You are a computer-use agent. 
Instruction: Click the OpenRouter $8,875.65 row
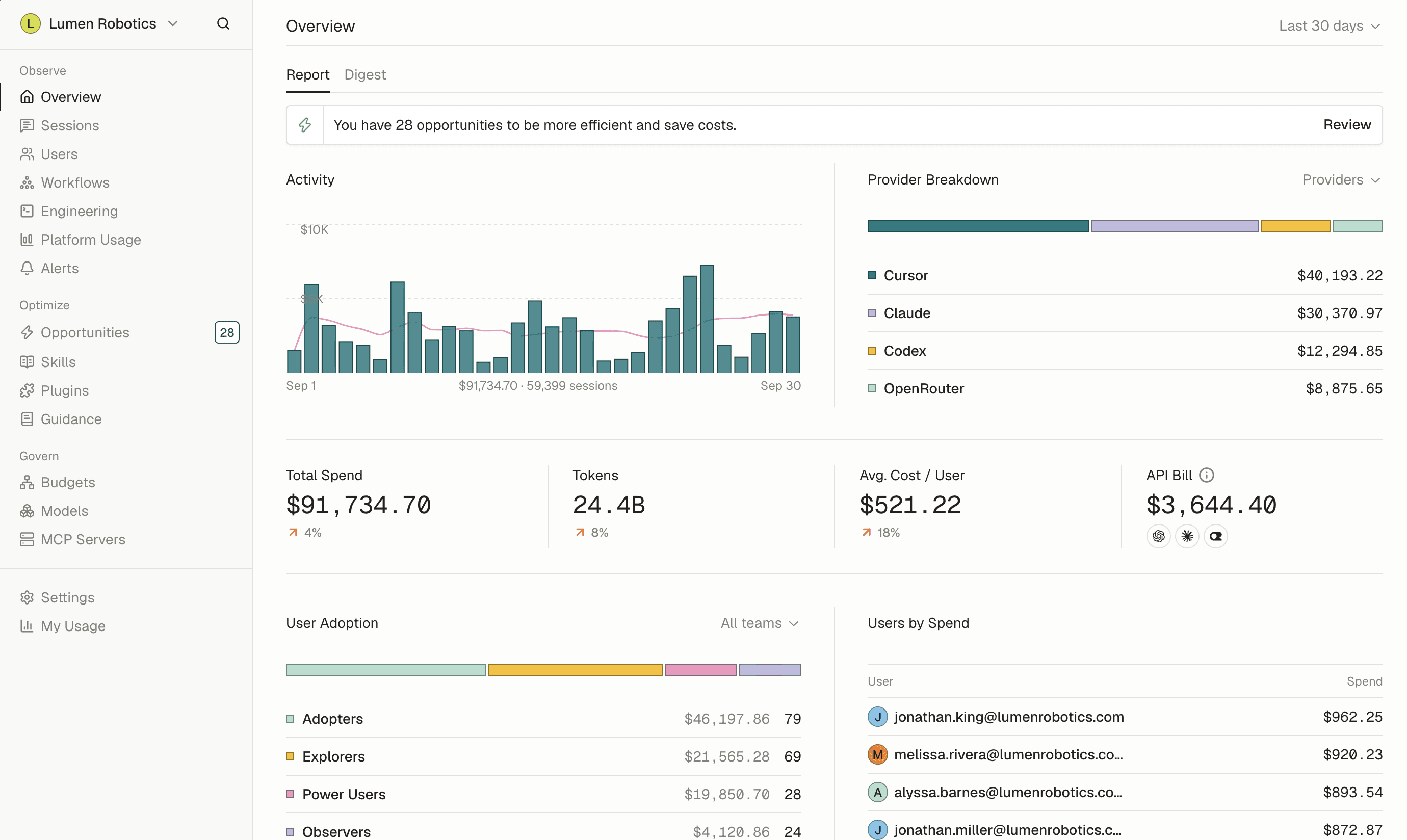(1125, 389)
